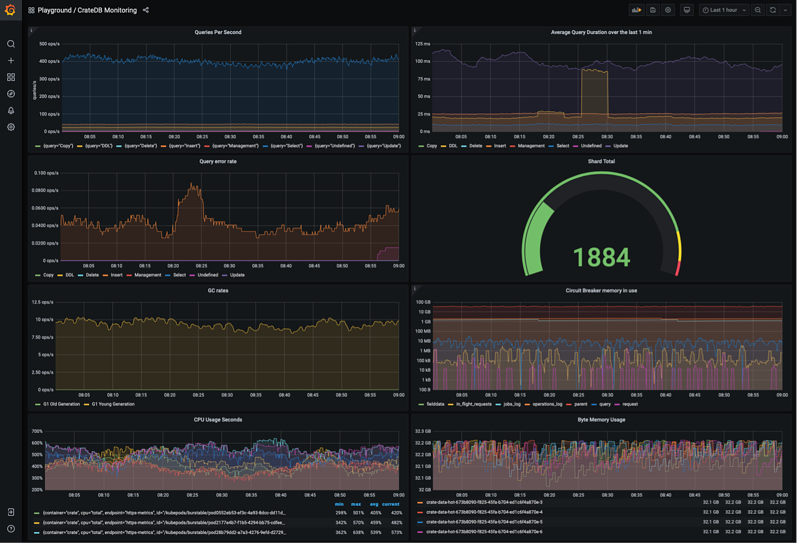Click the Create plus icon in sidebar
This screenshot has width=799, height=545.
click(11, 61)
